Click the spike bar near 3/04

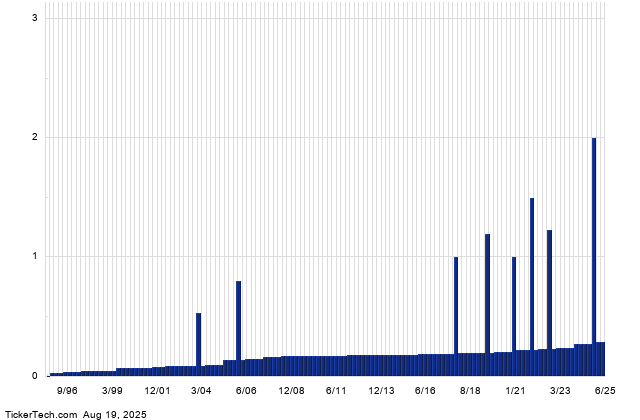pyautogui.click(x=199, y=344)
